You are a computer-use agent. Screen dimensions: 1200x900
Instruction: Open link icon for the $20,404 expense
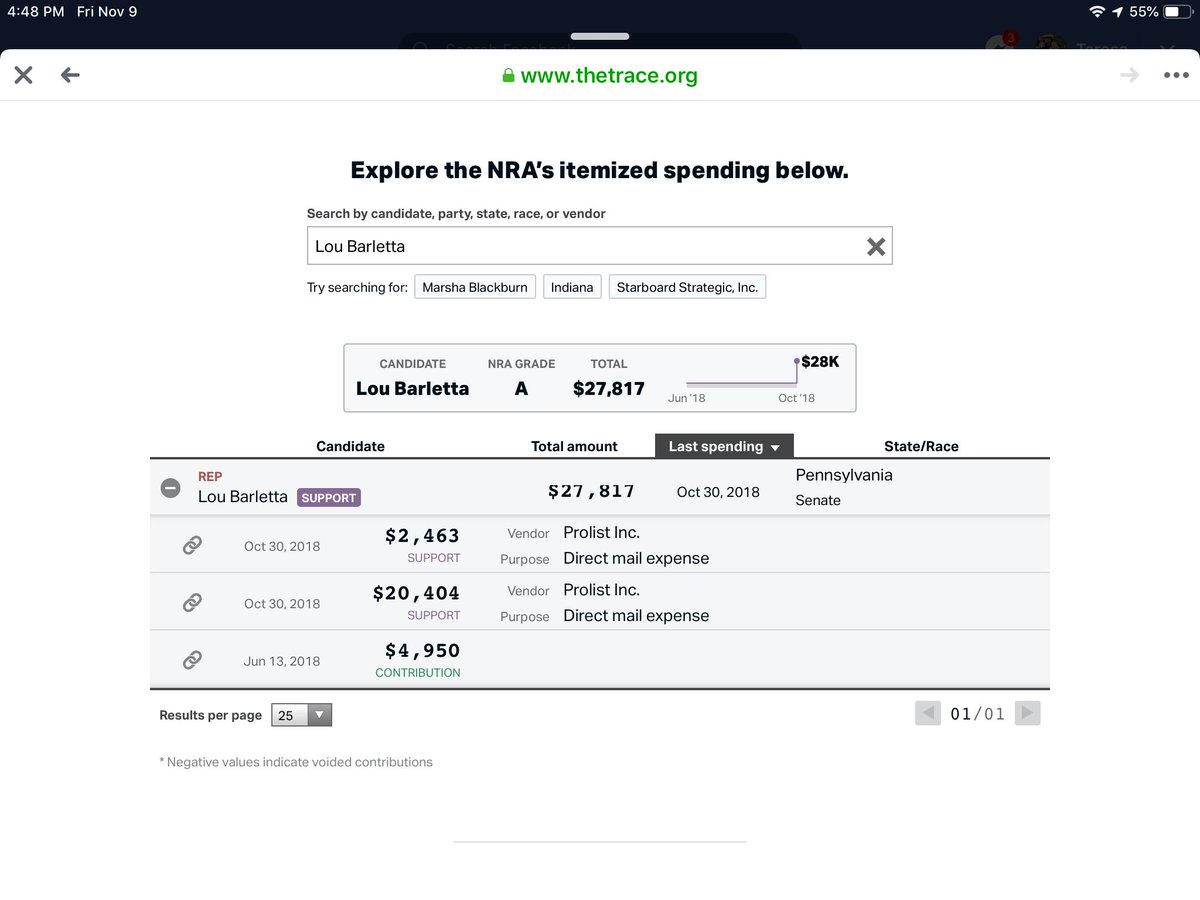click(192, 602)
